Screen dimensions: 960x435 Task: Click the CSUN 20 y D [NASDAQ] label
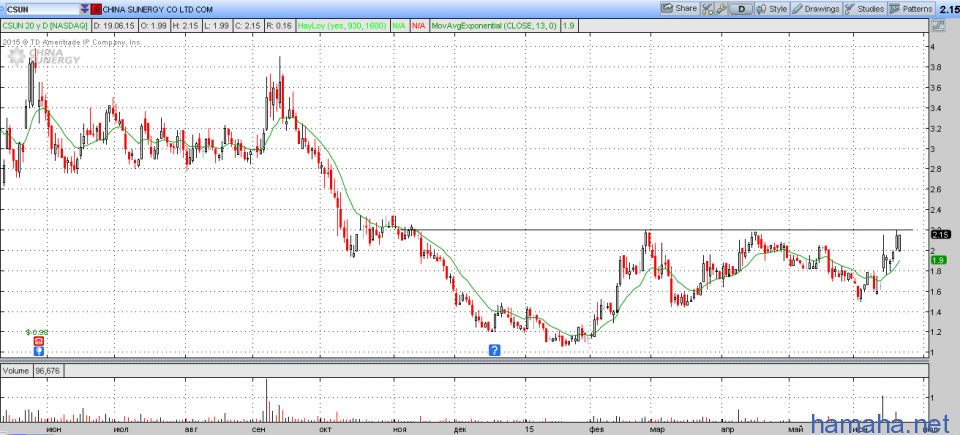(46, 26)
